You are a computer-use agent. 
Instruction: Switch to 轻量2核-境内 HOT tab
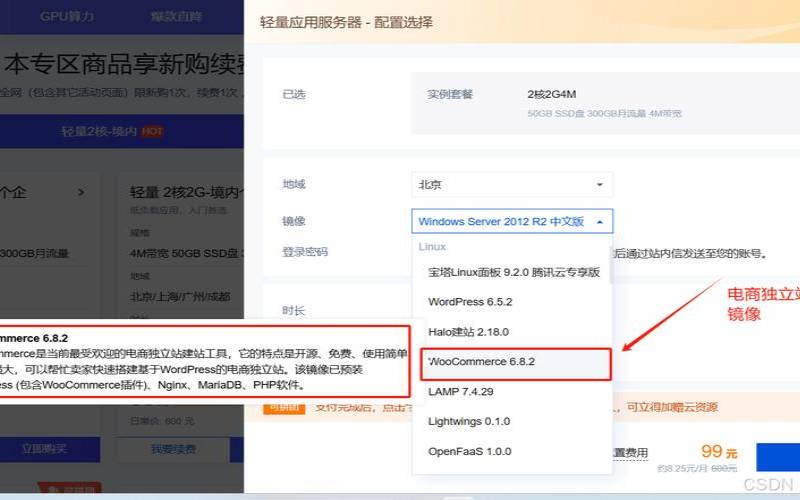112,132
